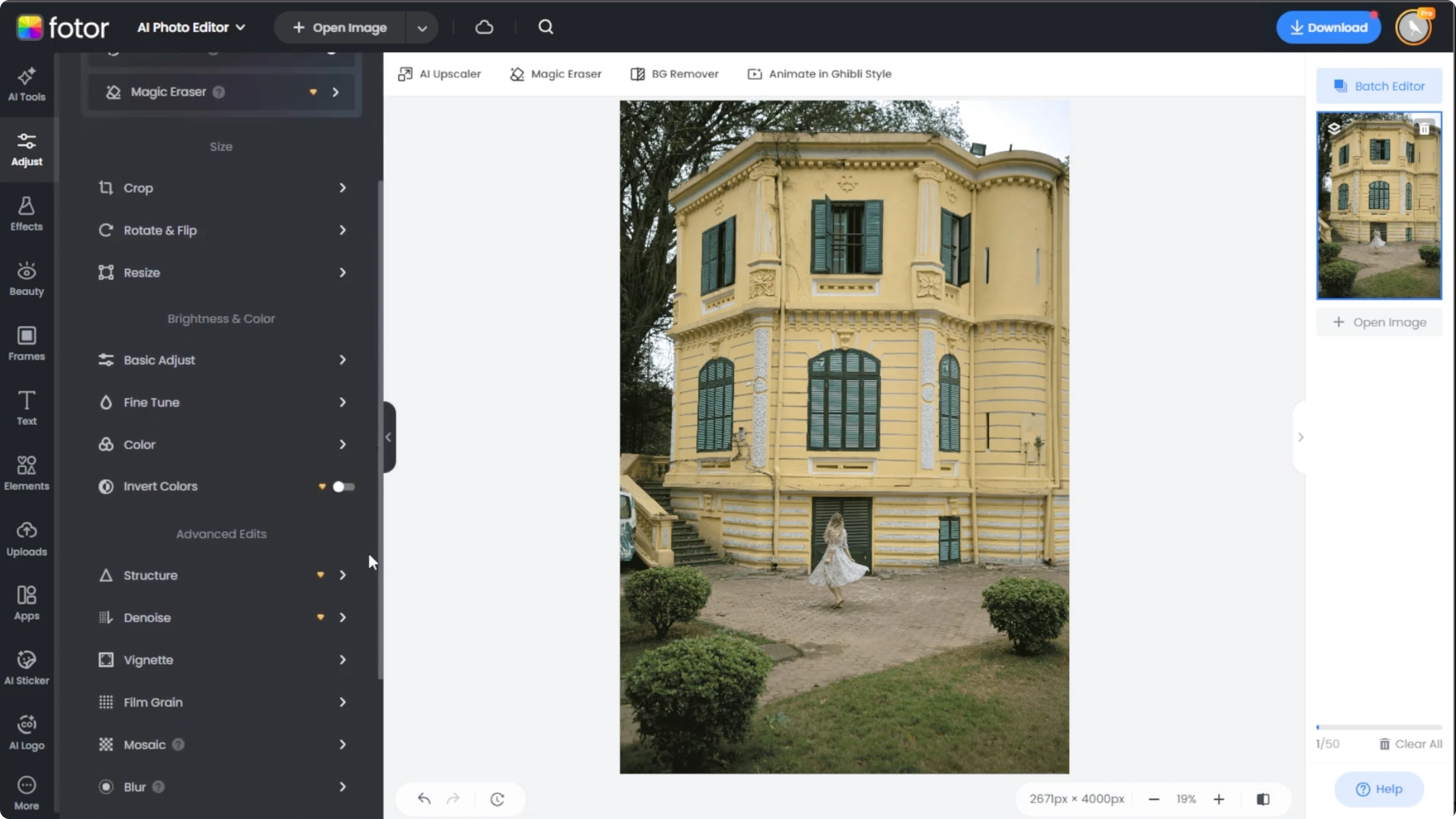Click the Clear All button
The image size is (1456, 819).
pyautogui.click(x=1411, y=744)
